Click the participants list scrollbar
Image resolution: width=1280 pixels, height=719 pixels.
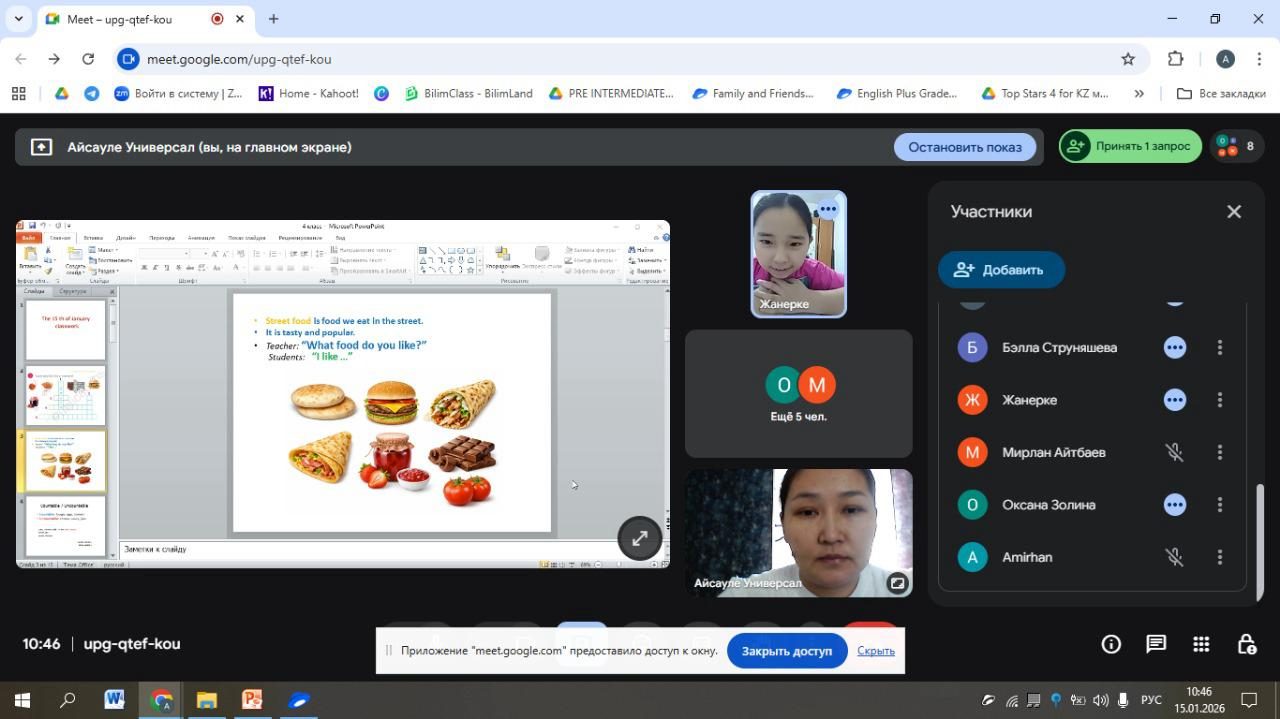coord(1259,540)
